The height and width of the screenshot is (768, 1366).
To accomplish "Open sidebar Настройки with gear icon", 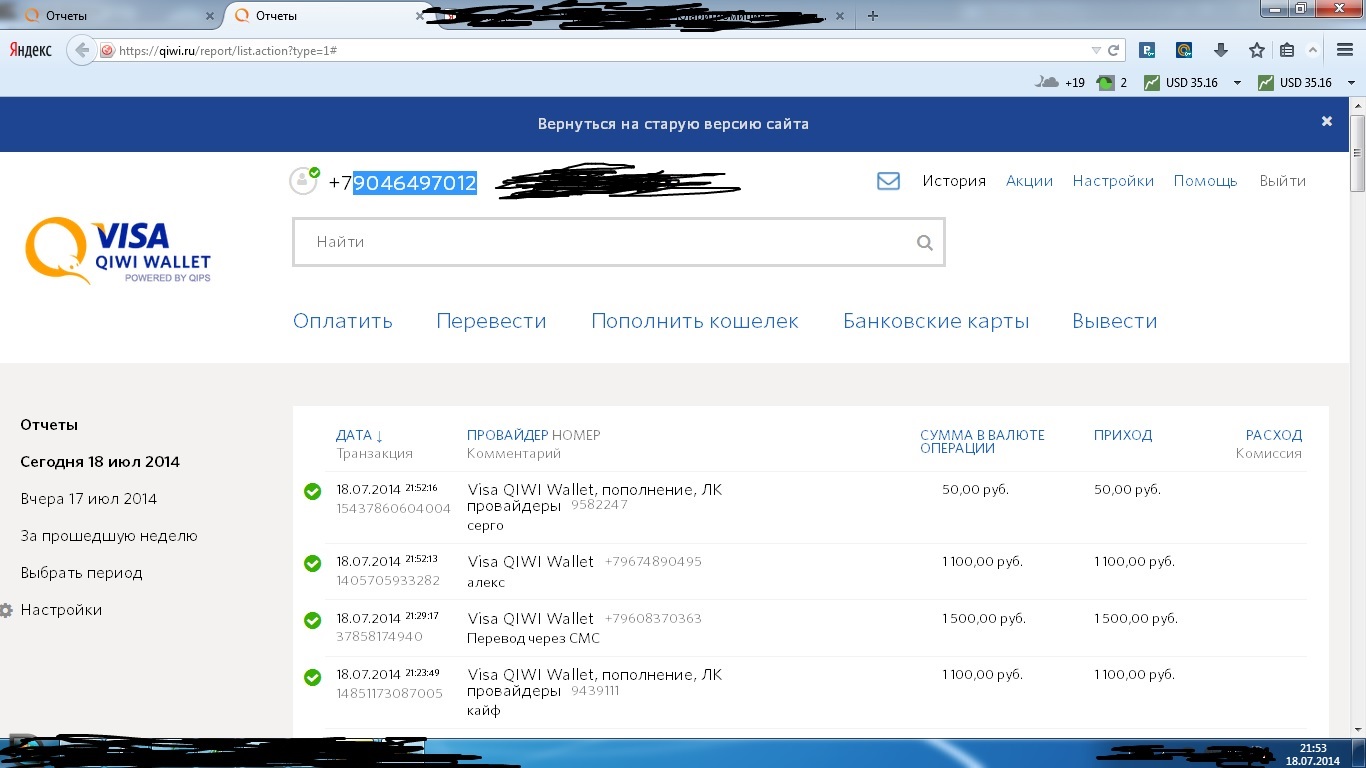I will tap(51, 610).
